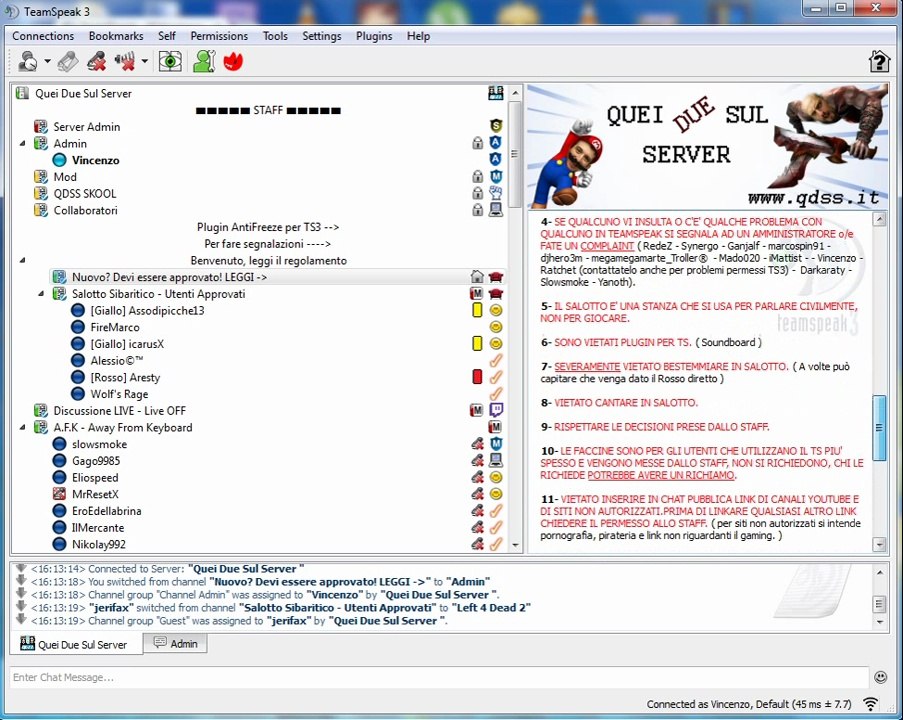
Task: Open the Help menu
Action: click(x=418, y=36)
